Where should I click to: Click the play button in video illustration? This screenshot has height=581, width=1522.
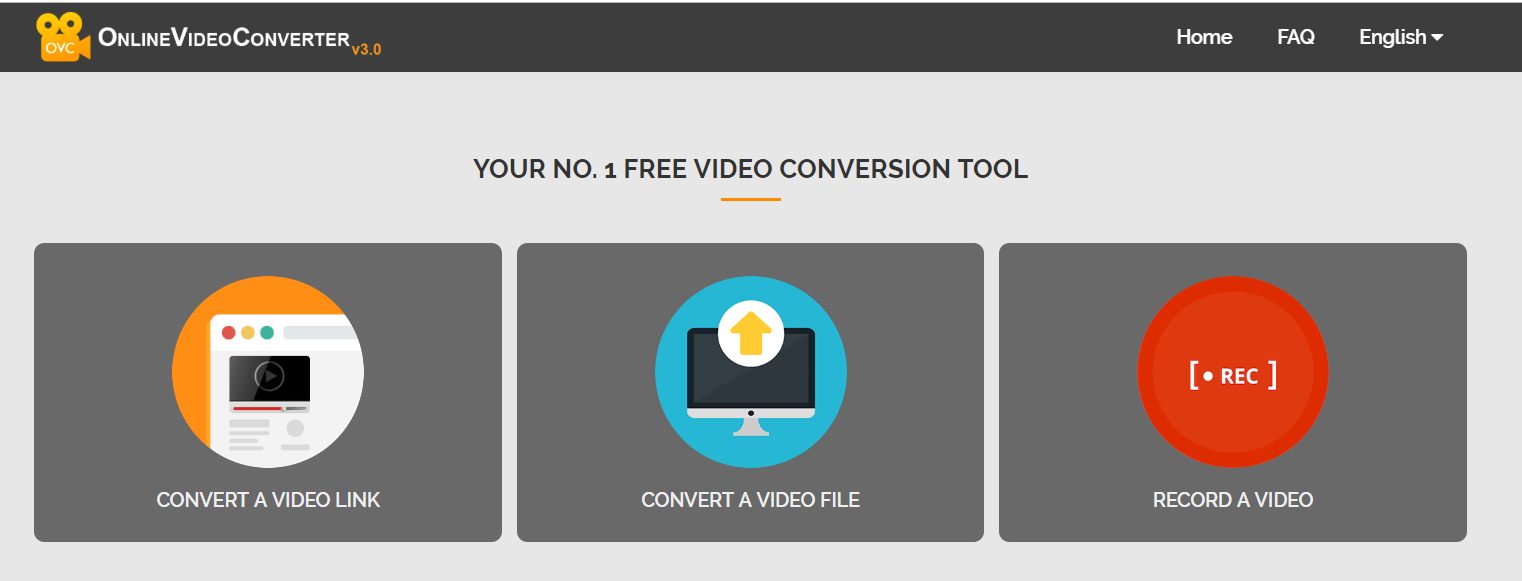(x=269, y=376)
